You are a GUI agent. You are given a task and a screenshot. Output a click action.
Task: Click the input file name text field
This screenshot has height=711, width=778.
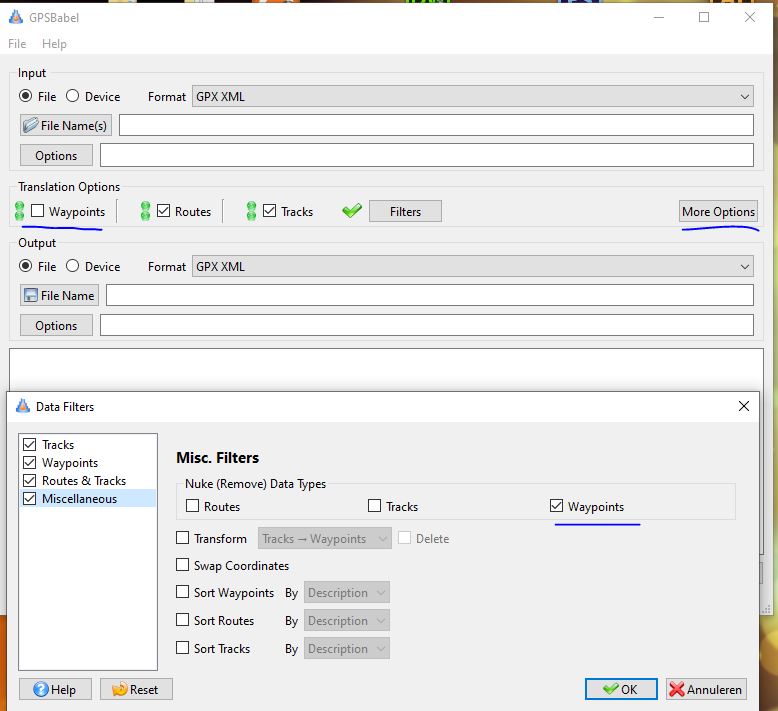436,125
